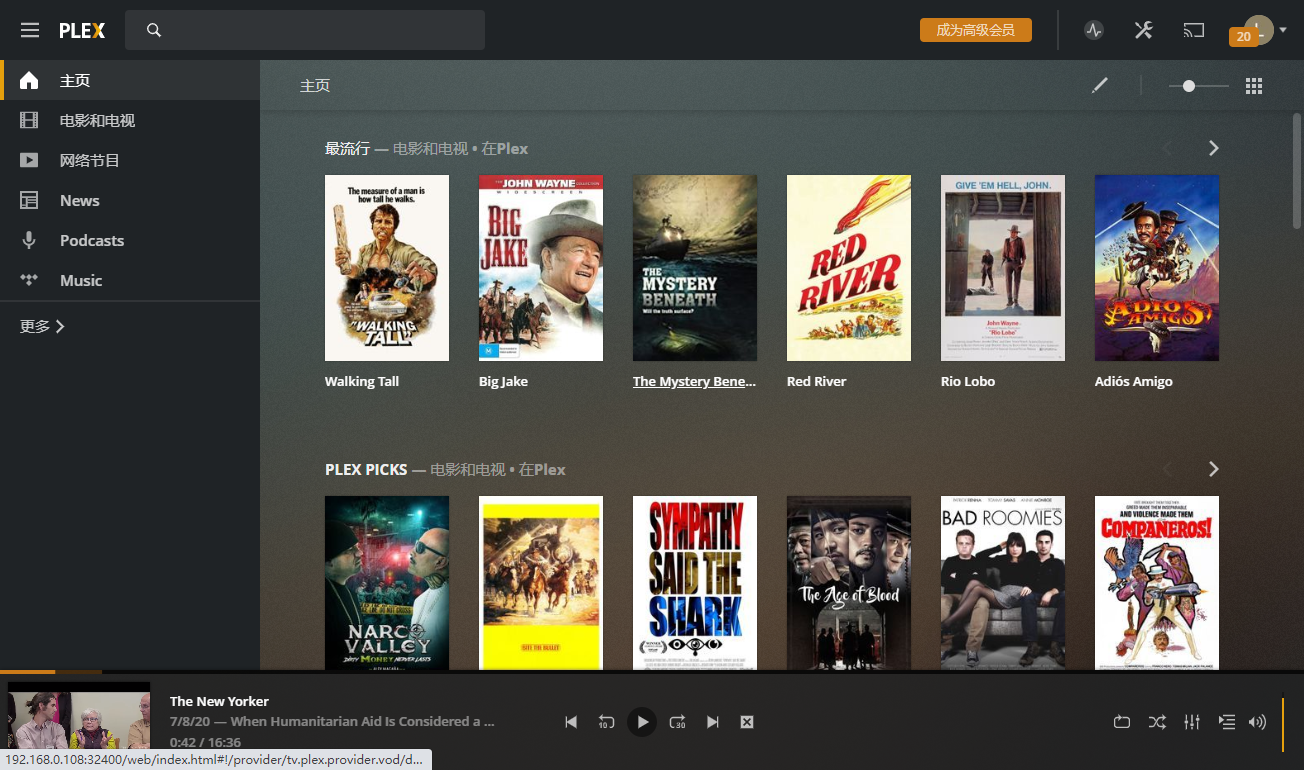Viewport: 1304px width, 770px height.
Task: Open 电影和电视 in the sidebar
Action: tap(97, 120)
